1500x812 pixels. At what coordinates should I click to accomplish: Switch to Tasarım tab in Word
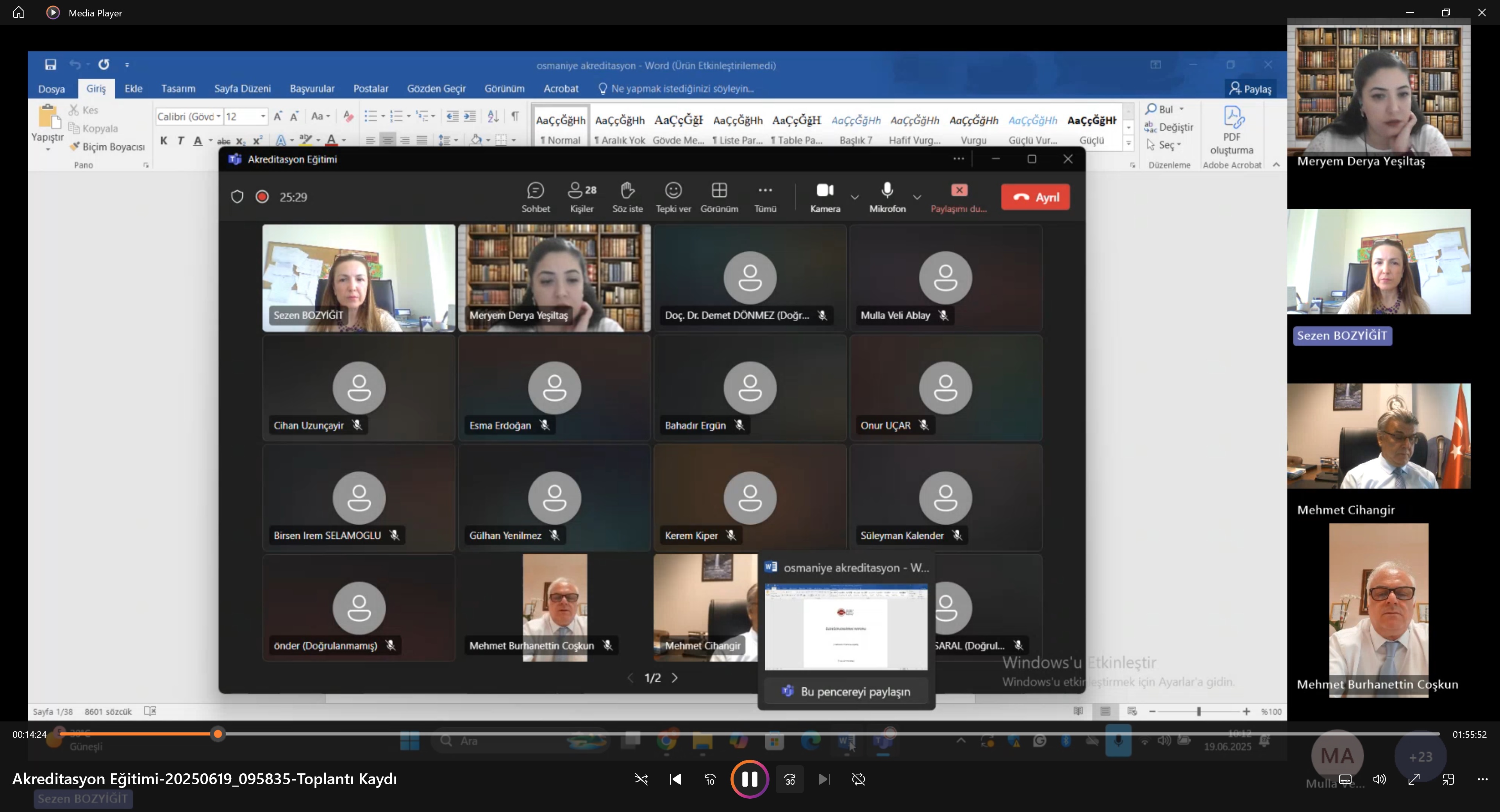[178, 89]
